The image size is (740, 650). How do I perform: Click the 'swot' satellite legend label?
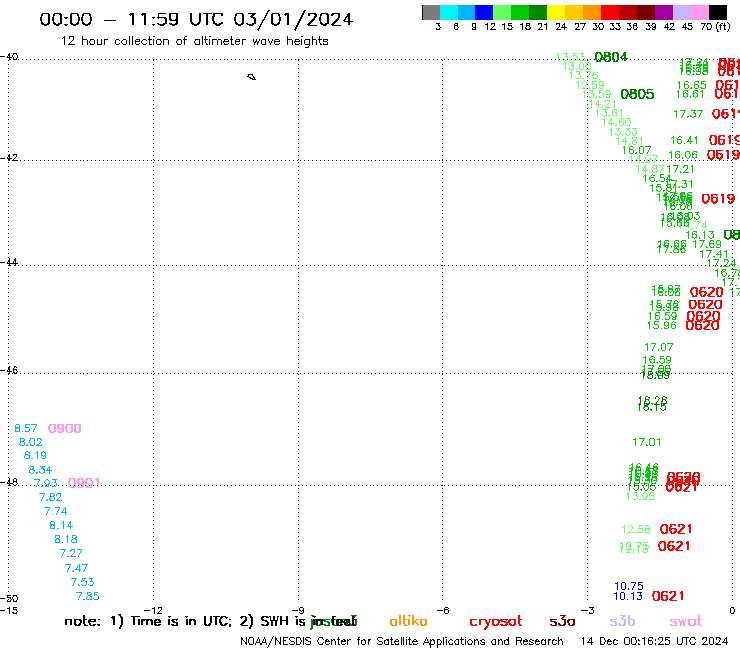click(x=686, y=622)
